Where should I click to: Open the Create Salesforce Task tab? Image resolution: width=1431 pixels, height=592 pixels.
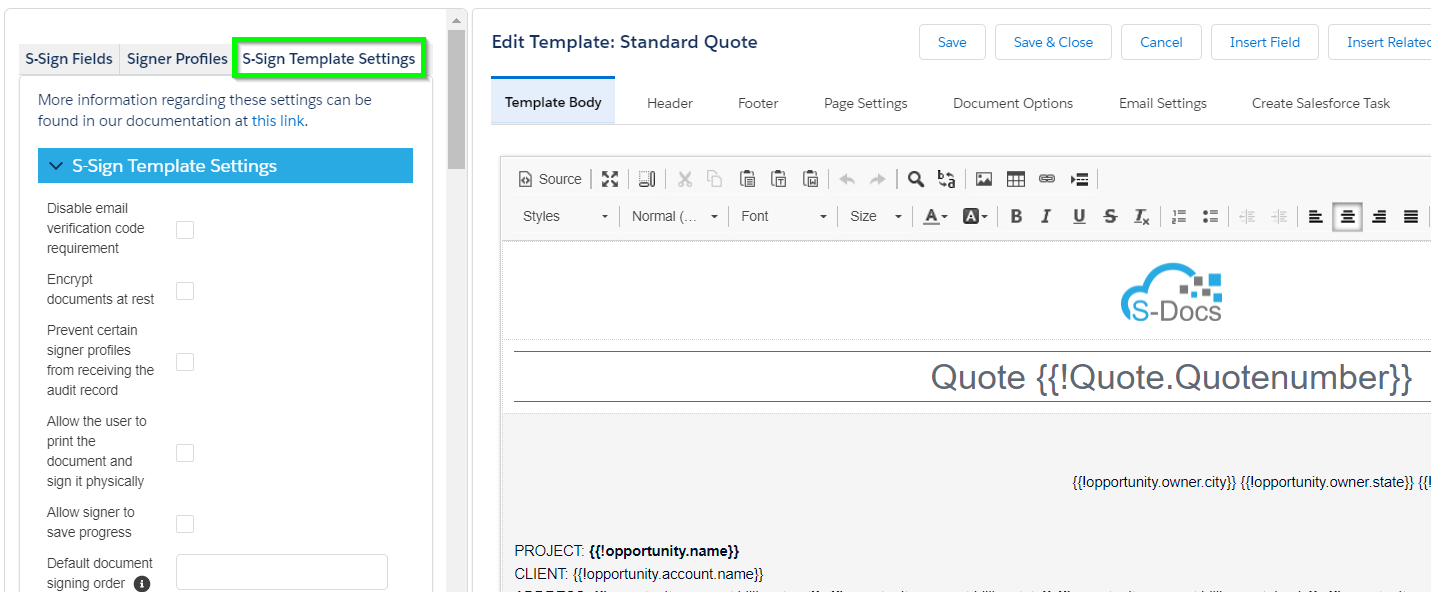[1321, 103]
